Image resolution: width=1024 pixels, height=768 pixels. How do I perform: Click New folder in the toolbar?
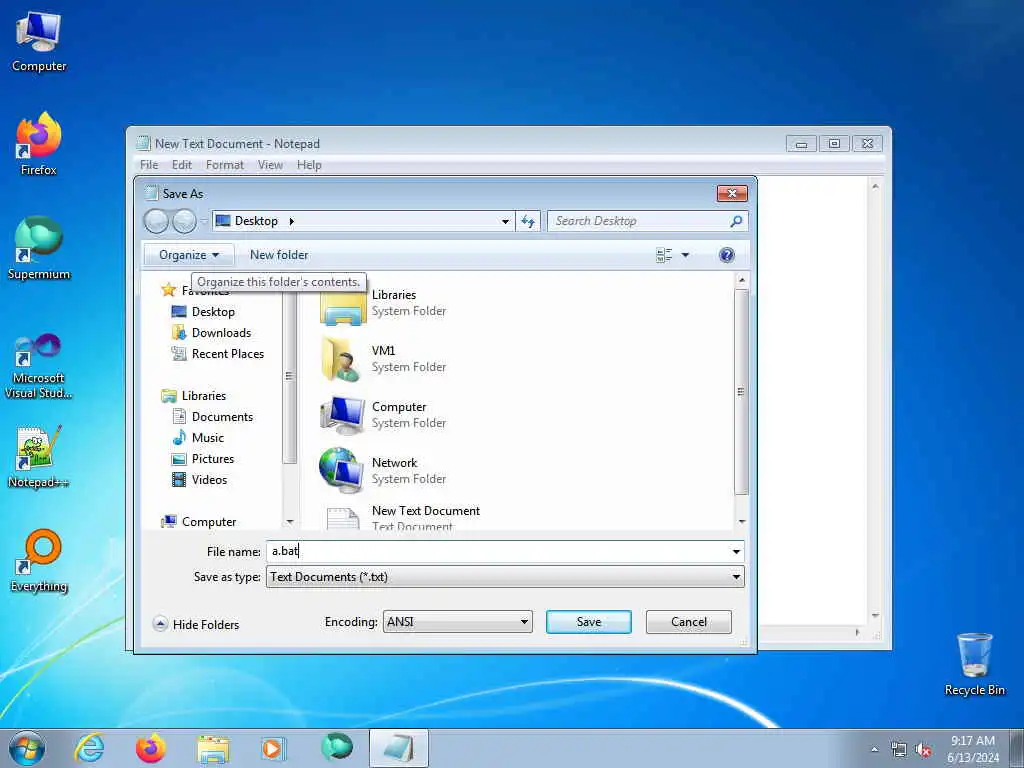(x=279, y=255)
